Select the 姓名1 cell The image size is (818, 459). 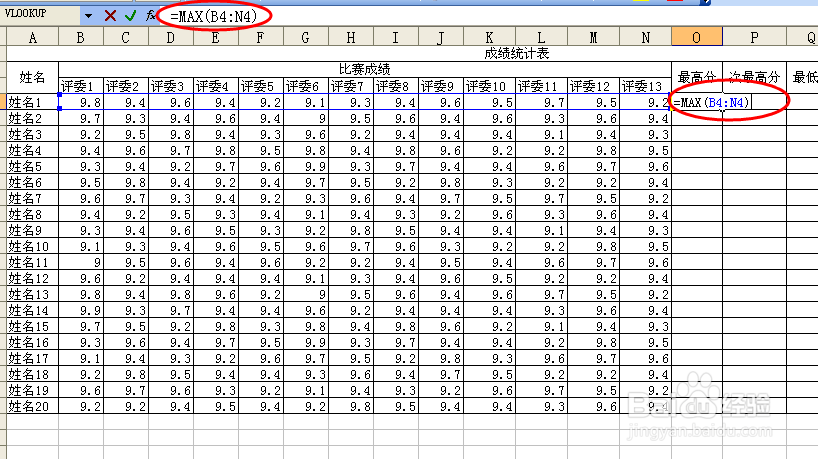32,102
